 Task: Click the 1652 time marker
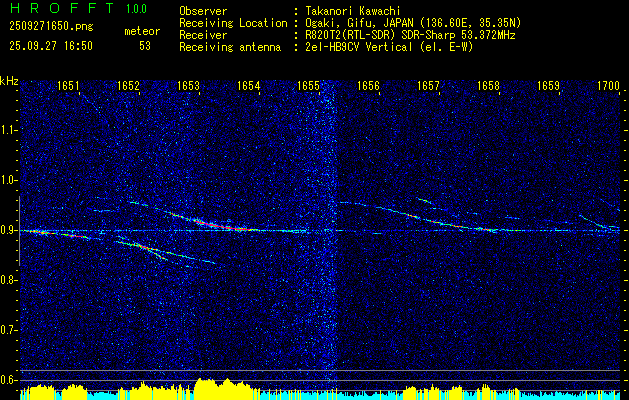click(x=128, y=85)
